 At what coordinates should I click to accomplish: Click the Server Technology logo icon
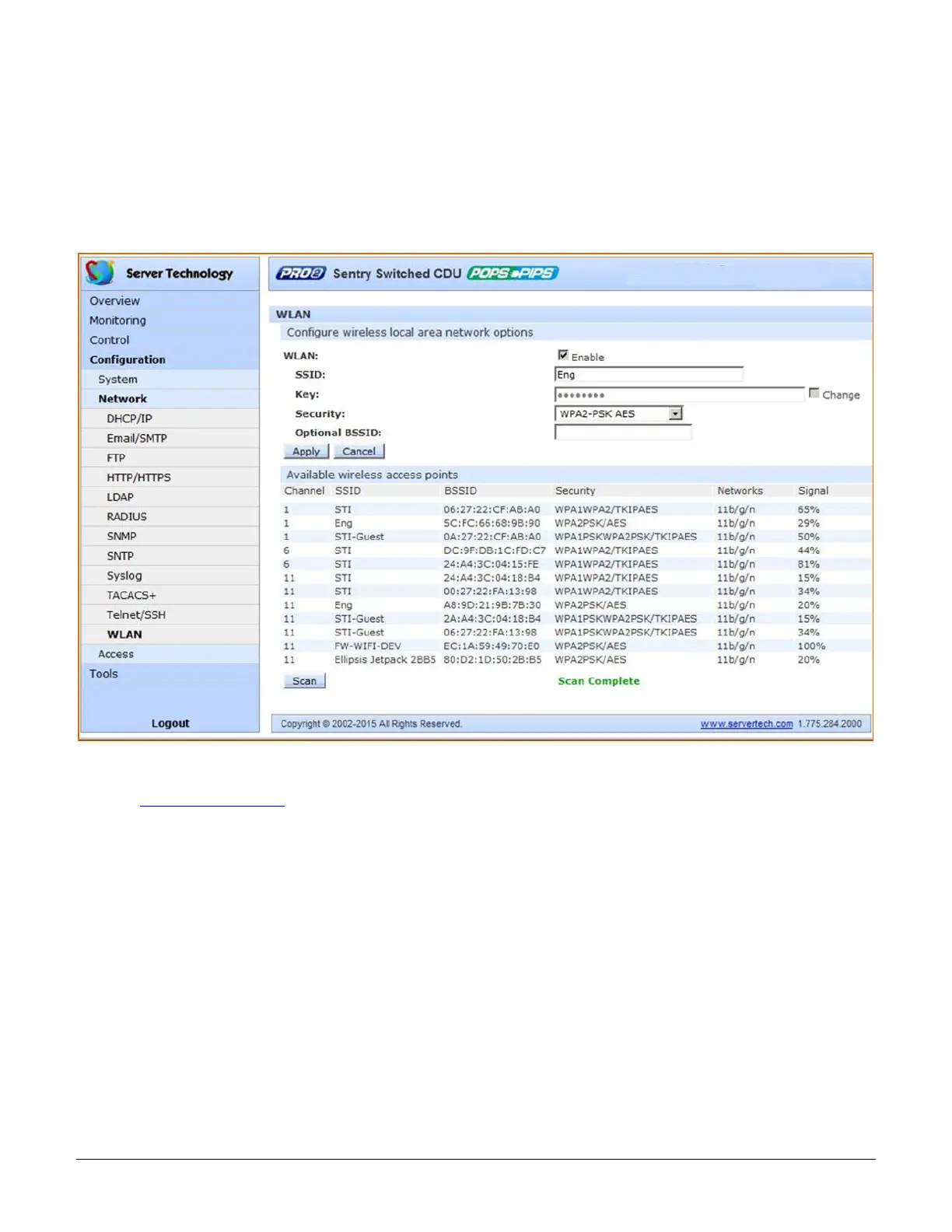[100, 272]
